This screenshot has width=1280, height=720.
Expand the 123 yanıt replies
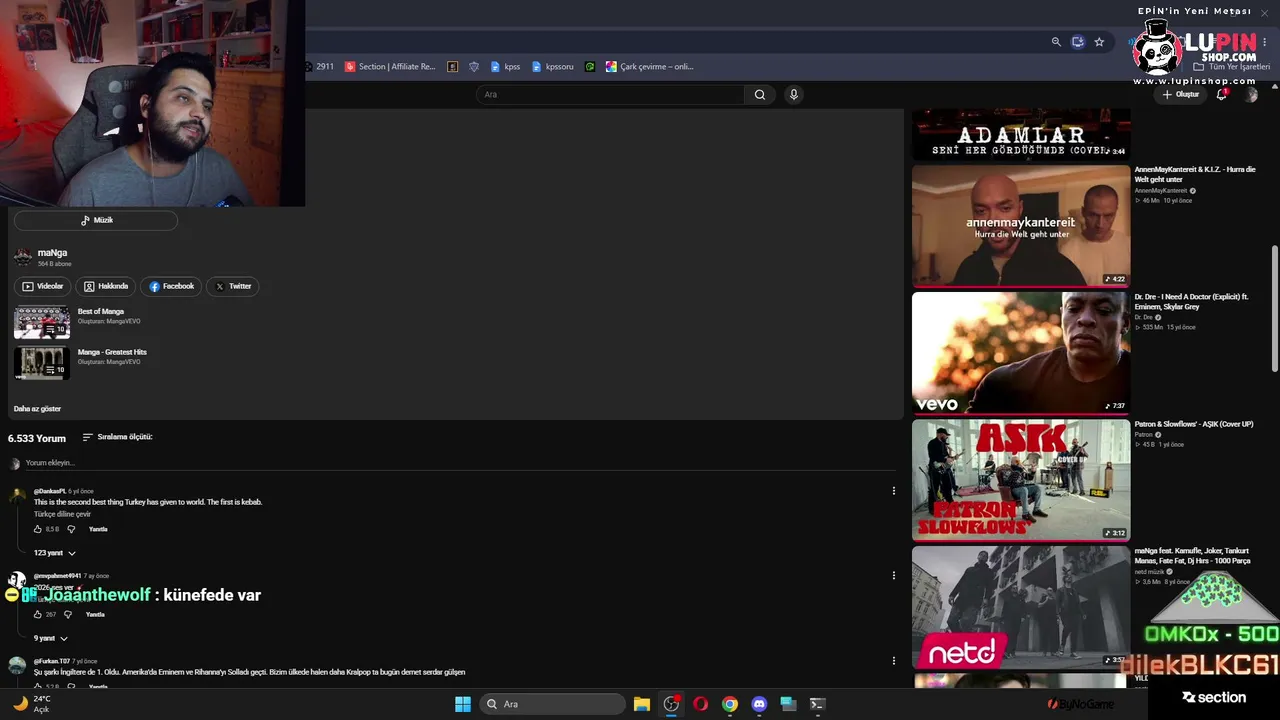[x=55, y=553]
